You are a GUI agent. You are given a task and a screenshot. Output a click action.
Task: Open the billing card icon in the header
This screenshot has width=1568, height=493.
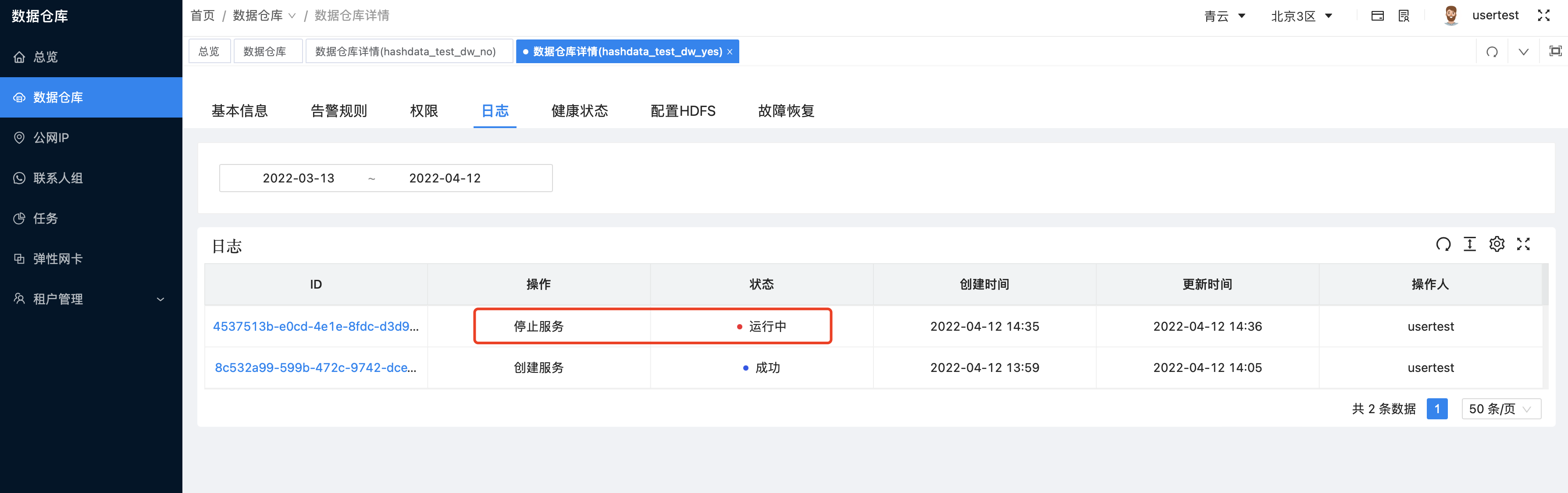coord(1377,14)
